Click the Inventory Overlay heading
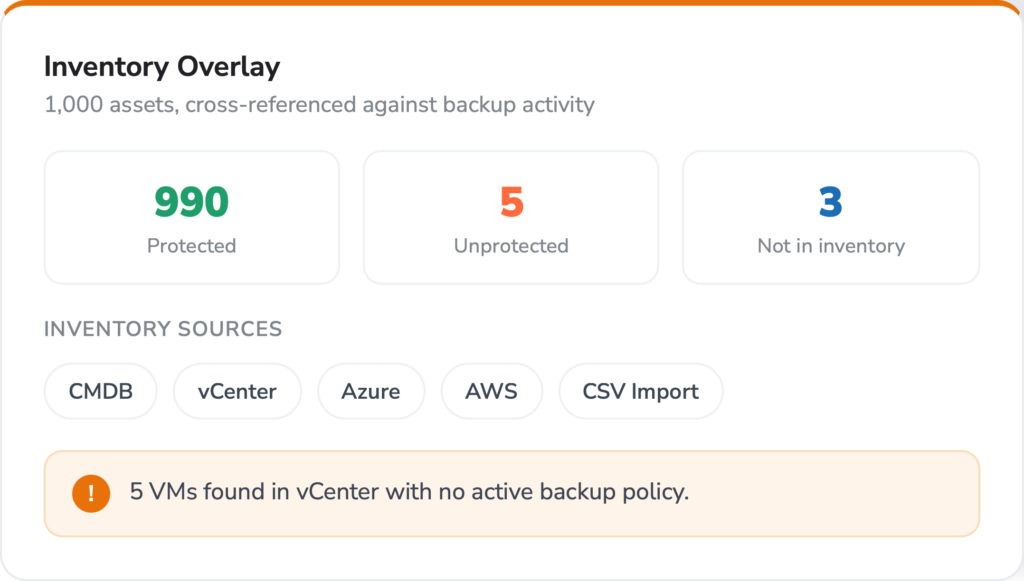The width and height of the screenshot is (1024, 581). click(162, 67)
